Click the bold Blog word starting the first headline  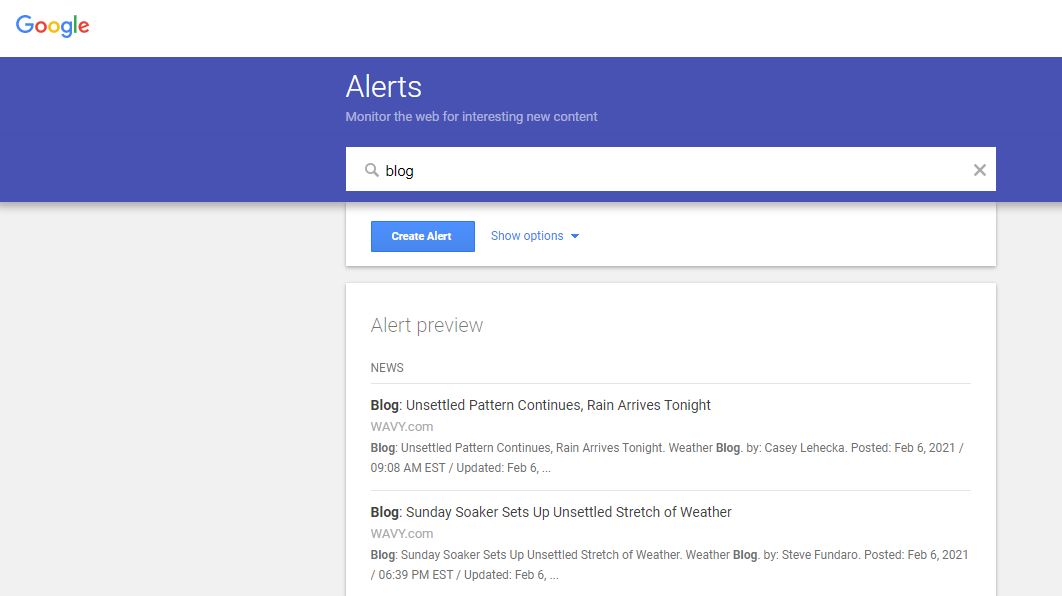385,405
